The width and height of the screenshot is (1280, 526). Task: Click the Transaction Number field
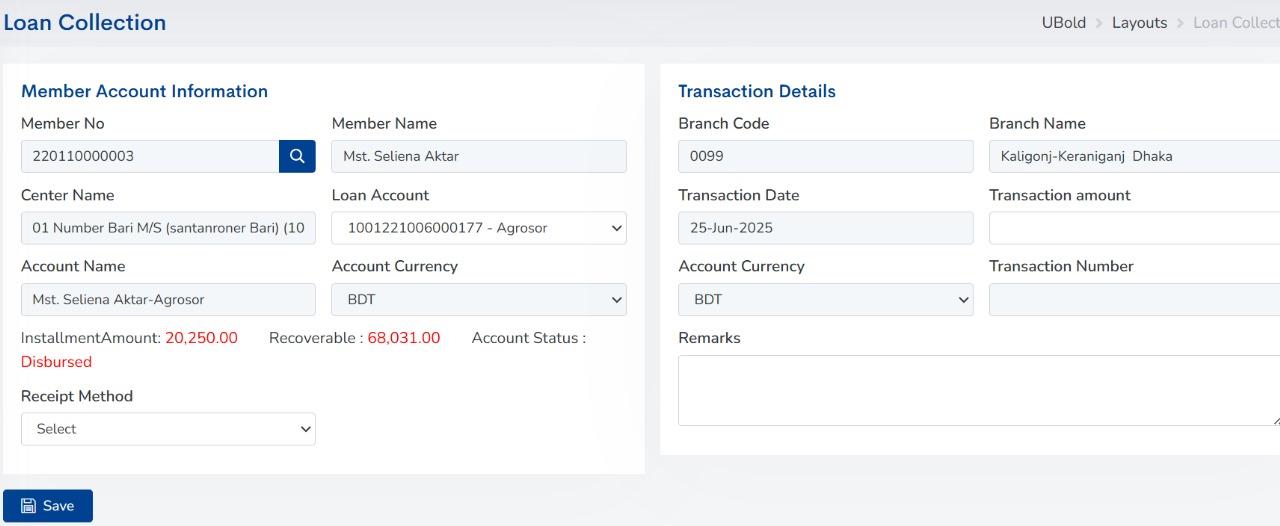click(x=1134, y=299)
